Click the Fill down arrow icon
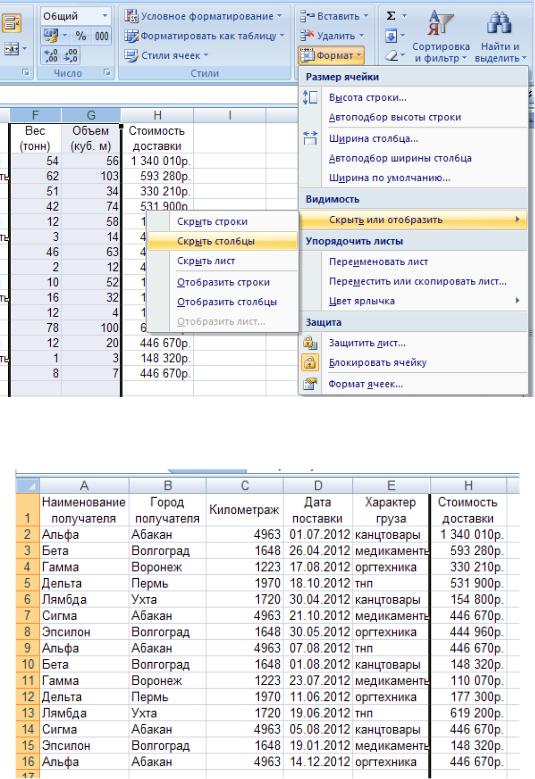Viewport: 535px width, 779px height. (391, 36)
